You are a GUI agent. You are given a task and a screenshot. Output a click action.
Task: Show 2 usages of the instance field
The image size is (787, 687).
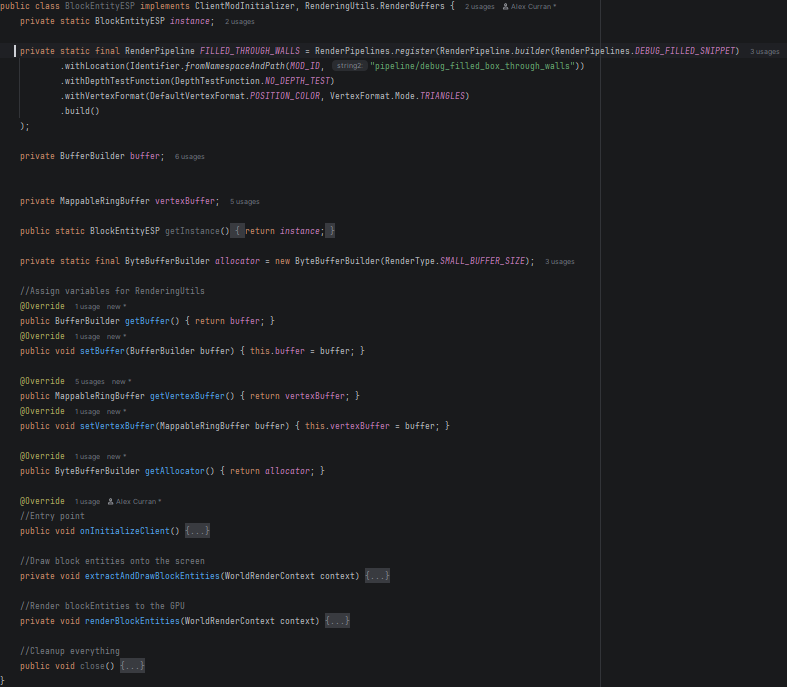pyautogui.click(x=240, y=21)
